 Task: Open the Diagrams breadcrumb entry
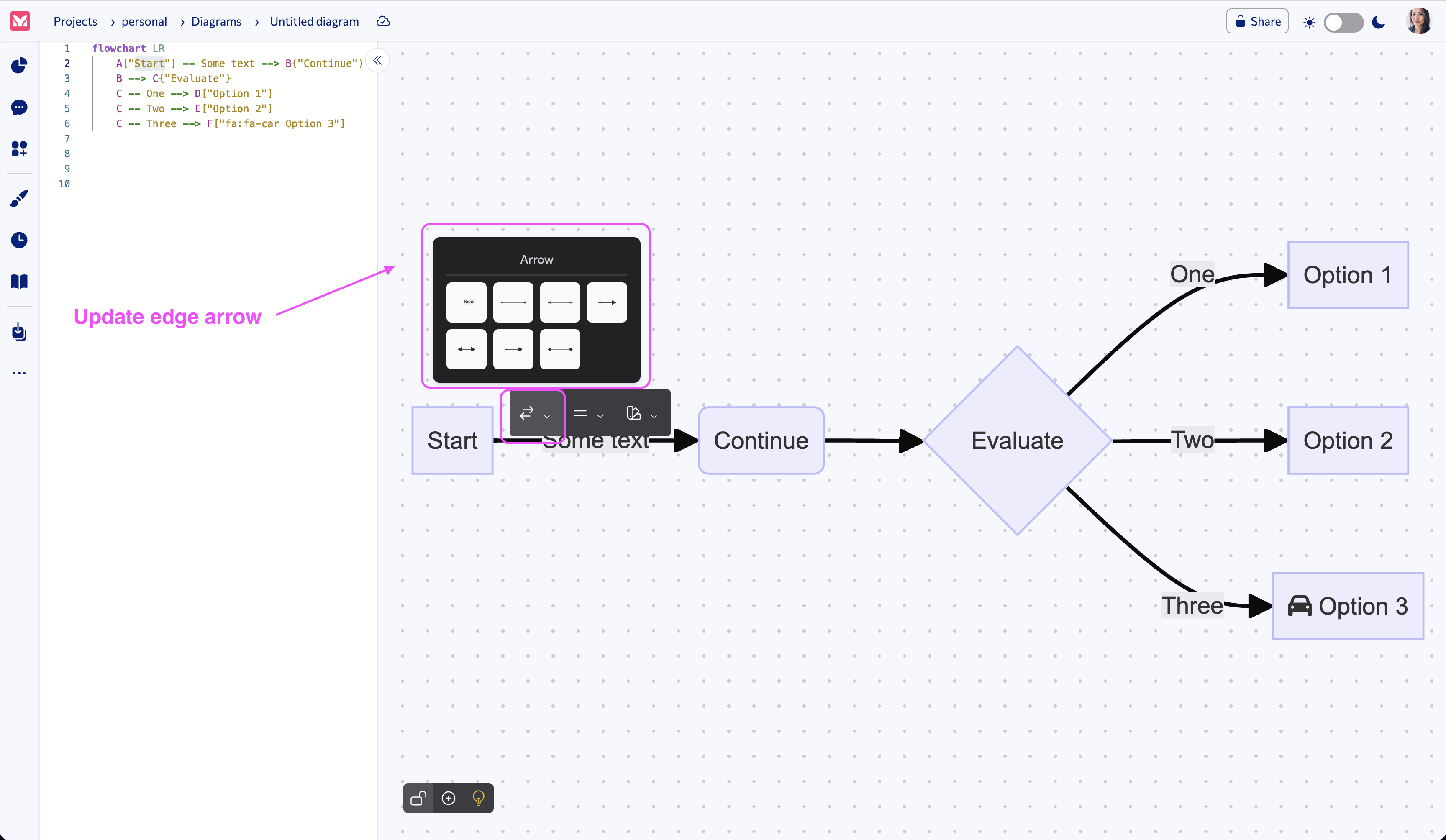(x=216, y=21)
